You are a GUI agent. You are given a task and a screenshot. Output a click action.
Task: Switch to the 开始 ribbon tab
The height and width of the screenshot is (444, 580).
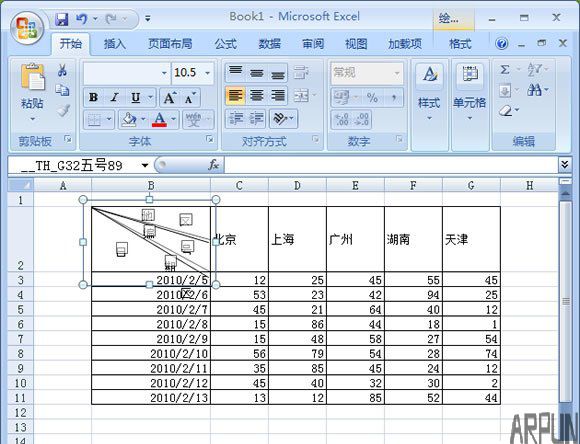[70, 44]
